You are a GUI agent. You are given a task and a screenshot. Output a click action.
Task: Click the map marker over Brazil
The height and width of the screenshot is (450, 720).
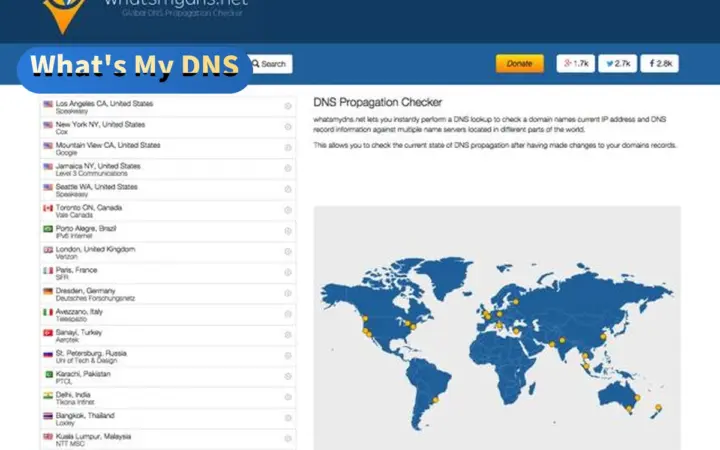(x=435, y=400)
